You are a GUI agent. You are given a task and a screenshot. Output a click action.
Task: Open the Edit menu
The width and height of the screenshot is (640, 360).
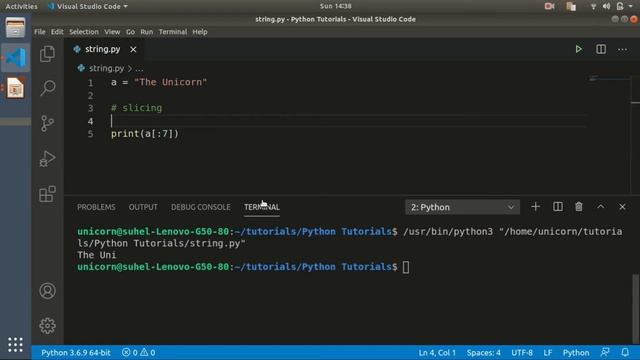(x=57, y=32)
